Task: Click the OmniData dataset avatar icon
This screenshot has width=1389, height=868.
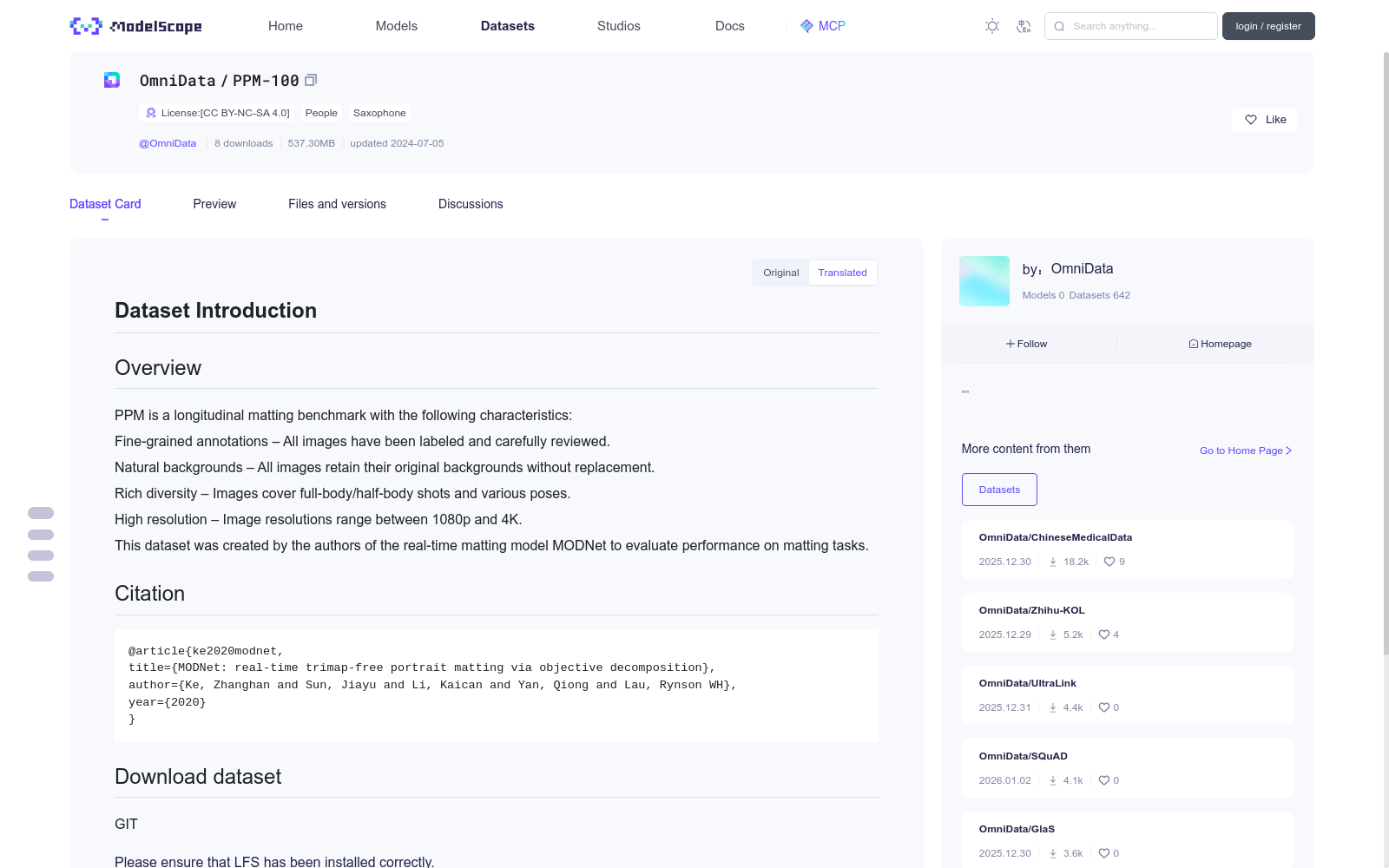Action: [x=112, y=80]
